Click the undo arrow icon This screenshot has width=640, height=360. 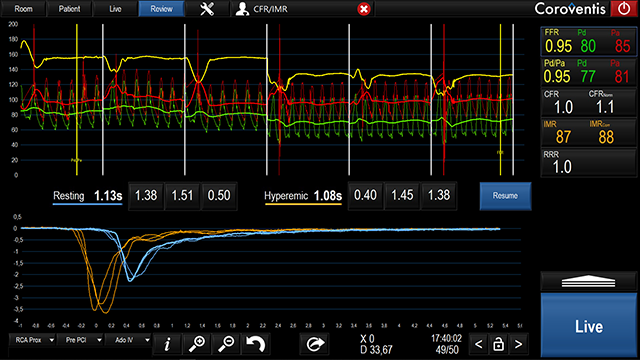pos(256,344)
